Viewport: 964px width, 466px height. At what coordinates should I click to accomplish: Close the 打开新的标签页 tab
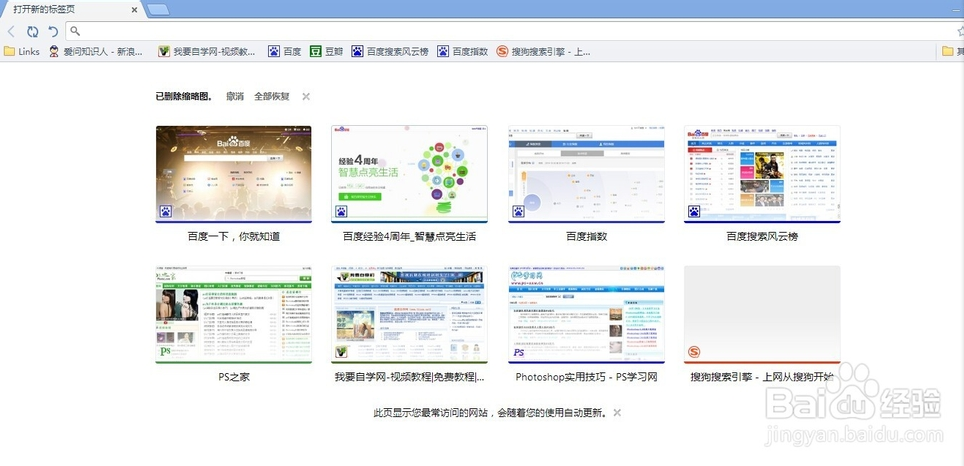click(x=135, y=10)
